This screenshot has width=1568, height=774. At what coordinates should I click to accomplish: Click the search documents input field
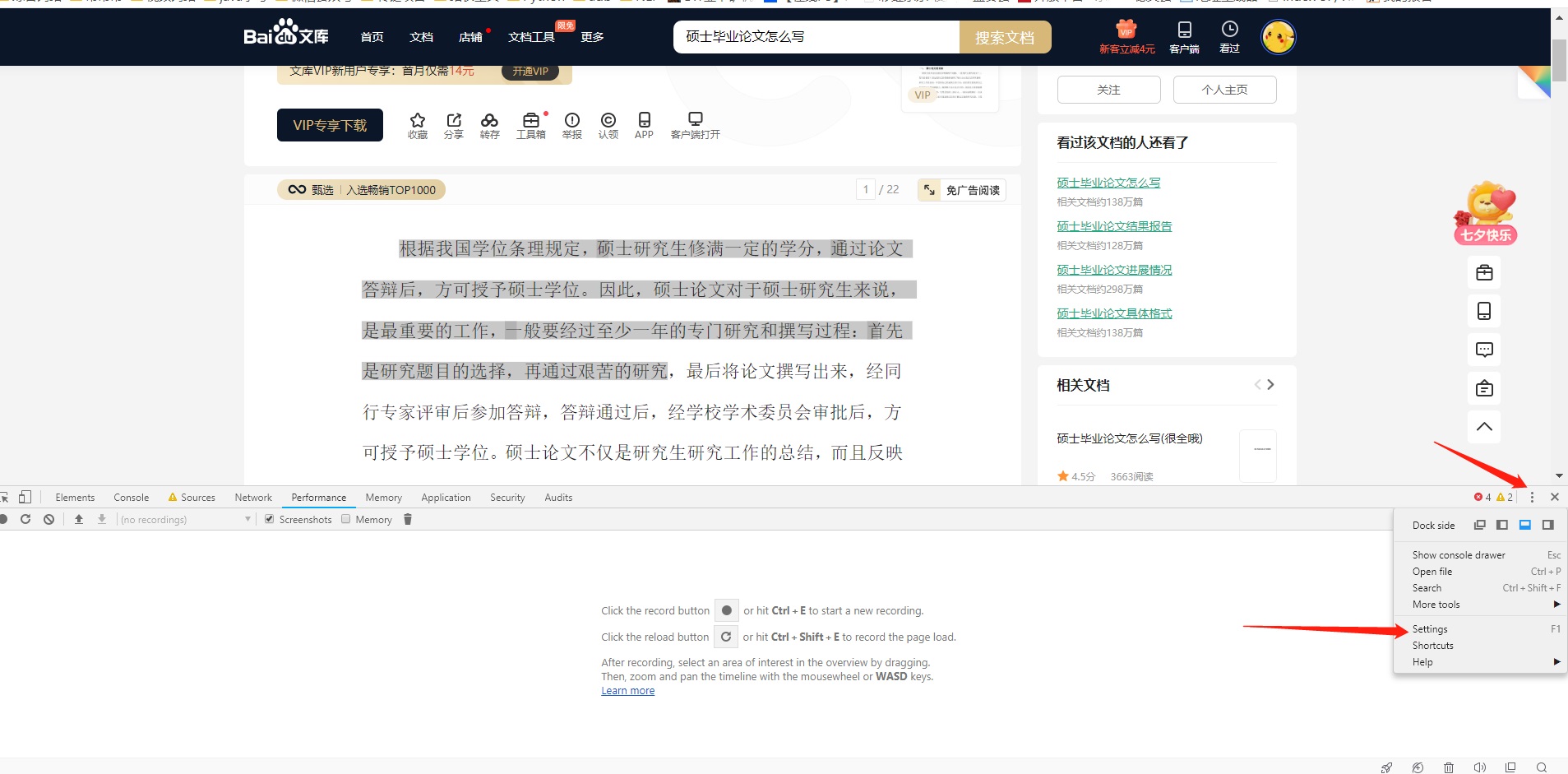click(x=816, y=37)
